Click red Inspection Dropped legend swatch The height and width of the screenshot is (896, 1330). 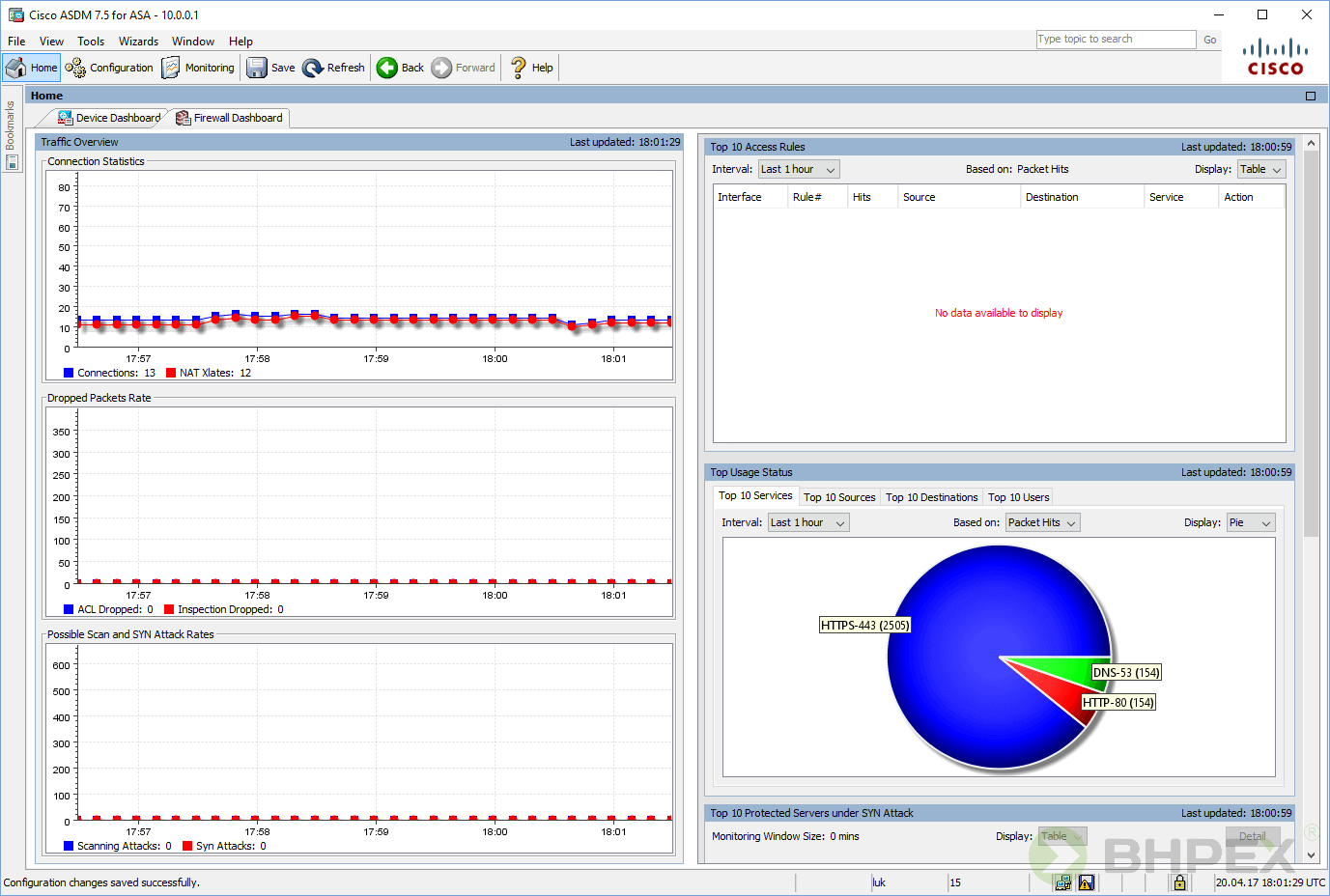coord(169,609)
